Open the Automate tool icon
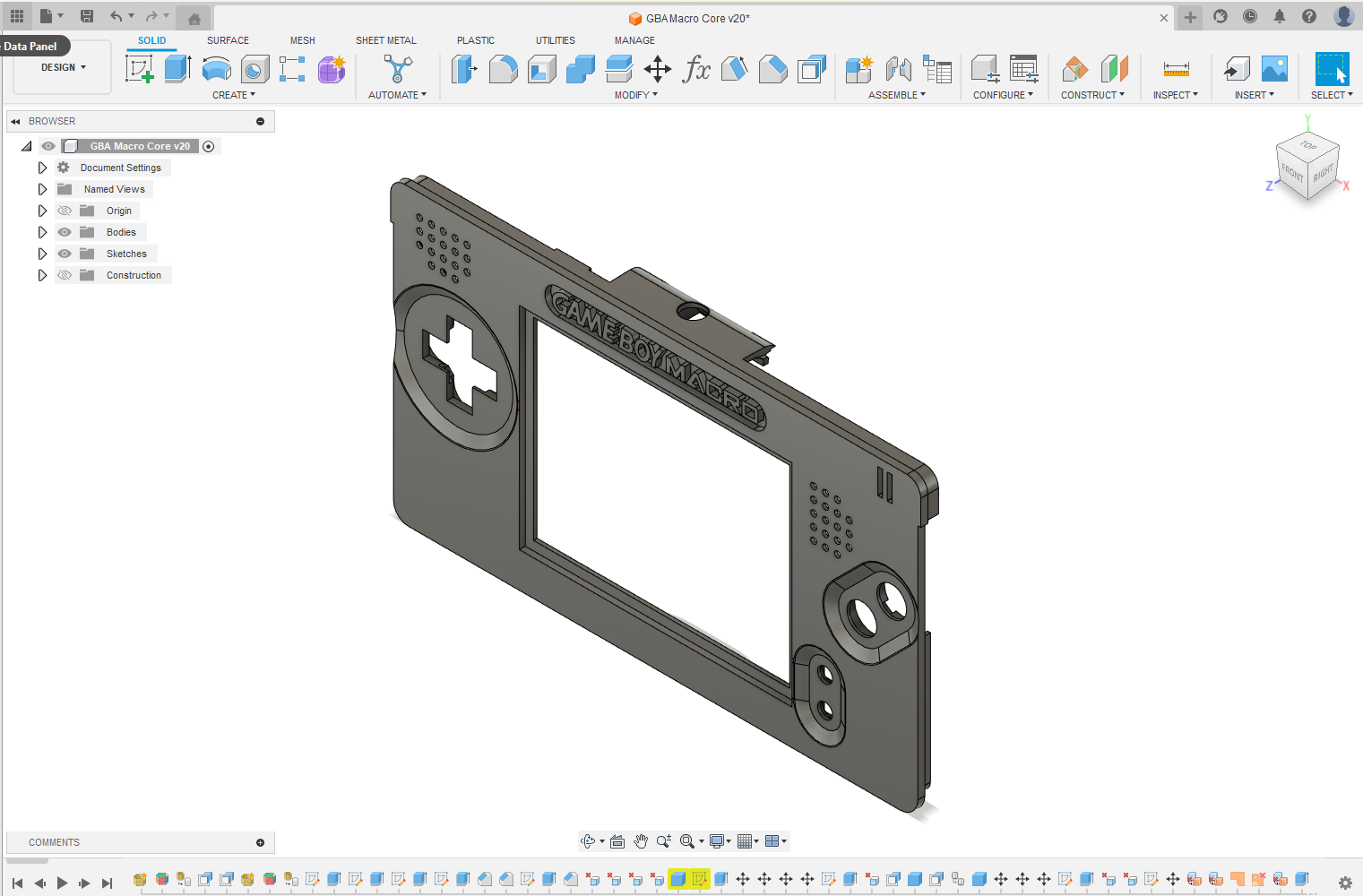The image size is (1363, 896). [398, 69]
